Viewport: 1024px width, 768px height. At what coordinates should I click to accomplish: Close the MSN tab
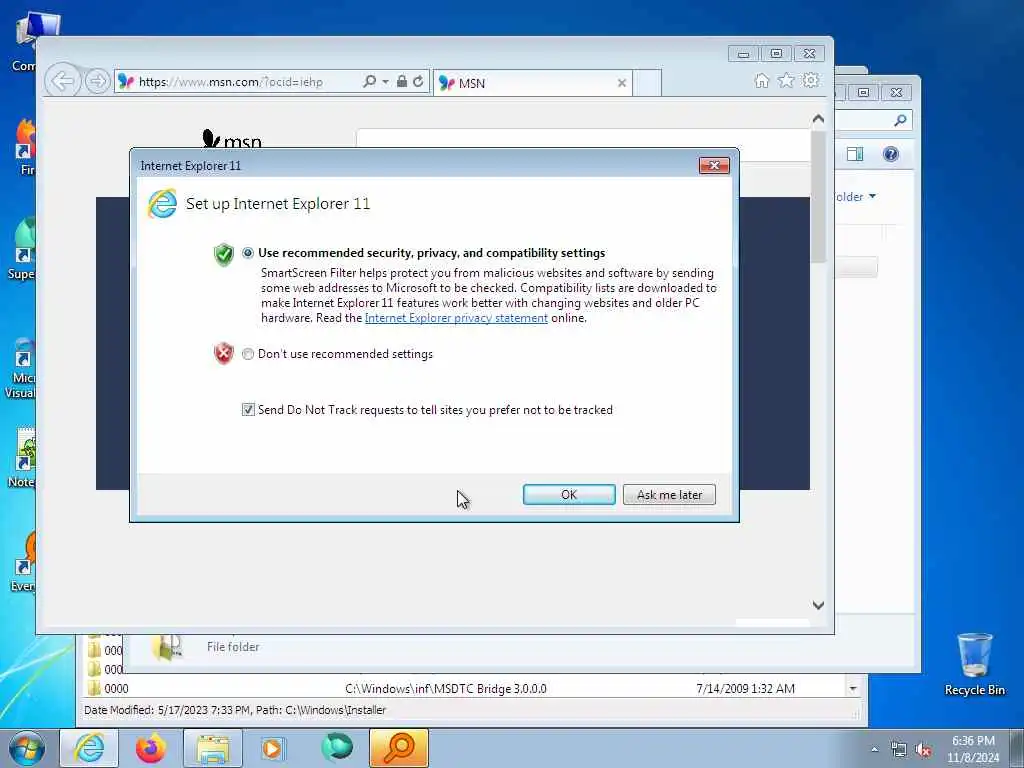(622, 83)
